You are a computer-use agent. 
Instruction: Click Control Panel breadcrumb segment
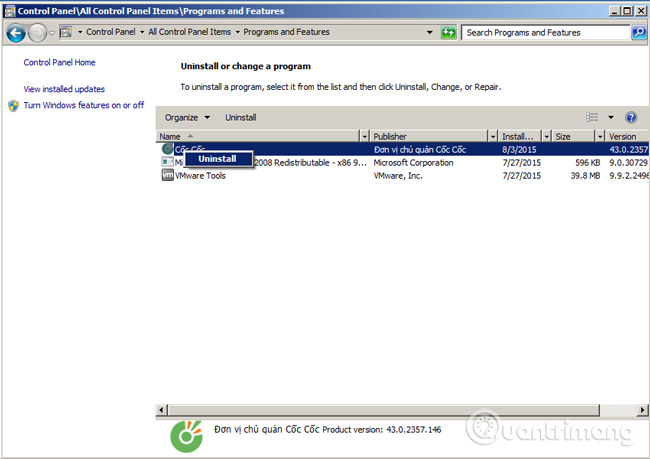[x=111, y=32]
